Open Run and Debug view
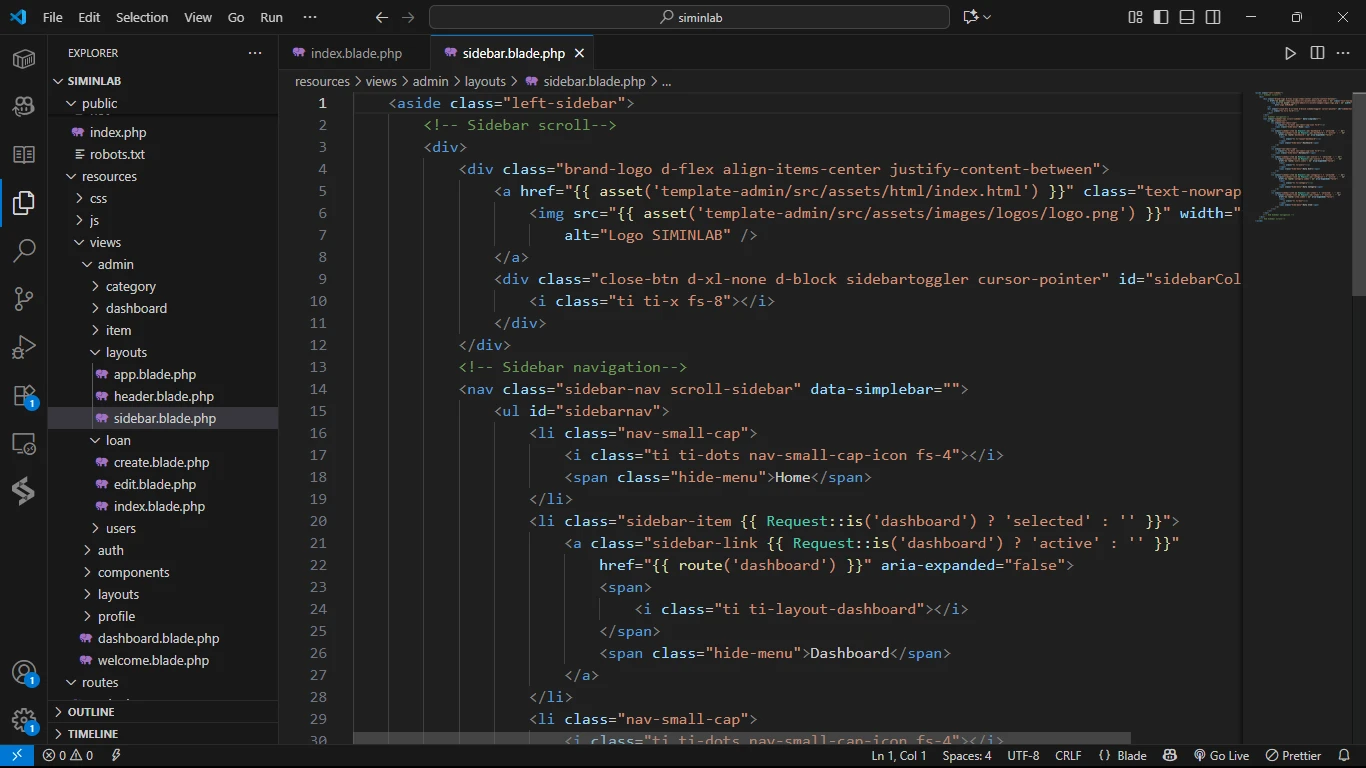Viewport: 1366px width, 768px height. pos(24,347)
